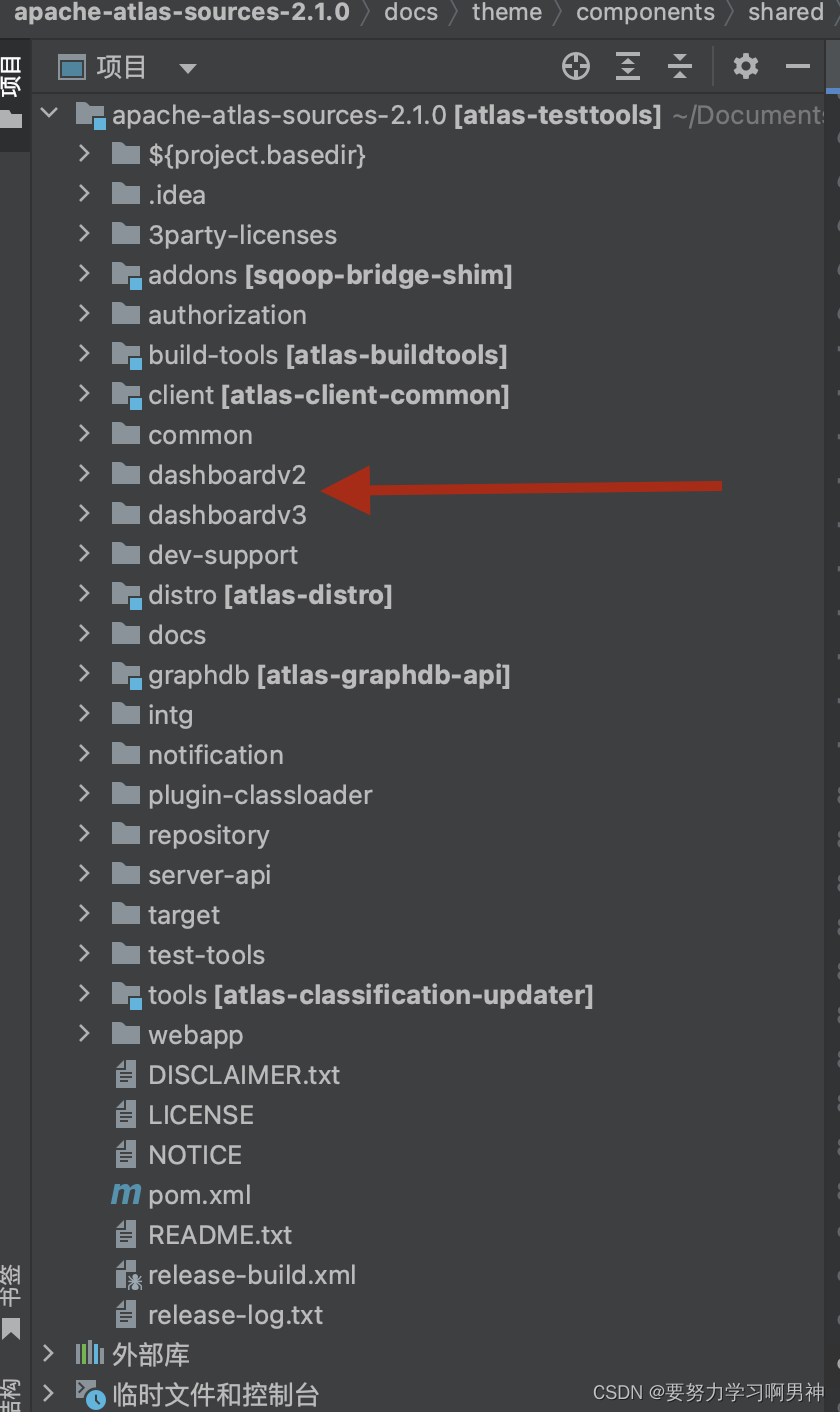Open the LICENSE file
Image resolution: width=840 pixels, height=1412 pixels.
point(201,1114)
